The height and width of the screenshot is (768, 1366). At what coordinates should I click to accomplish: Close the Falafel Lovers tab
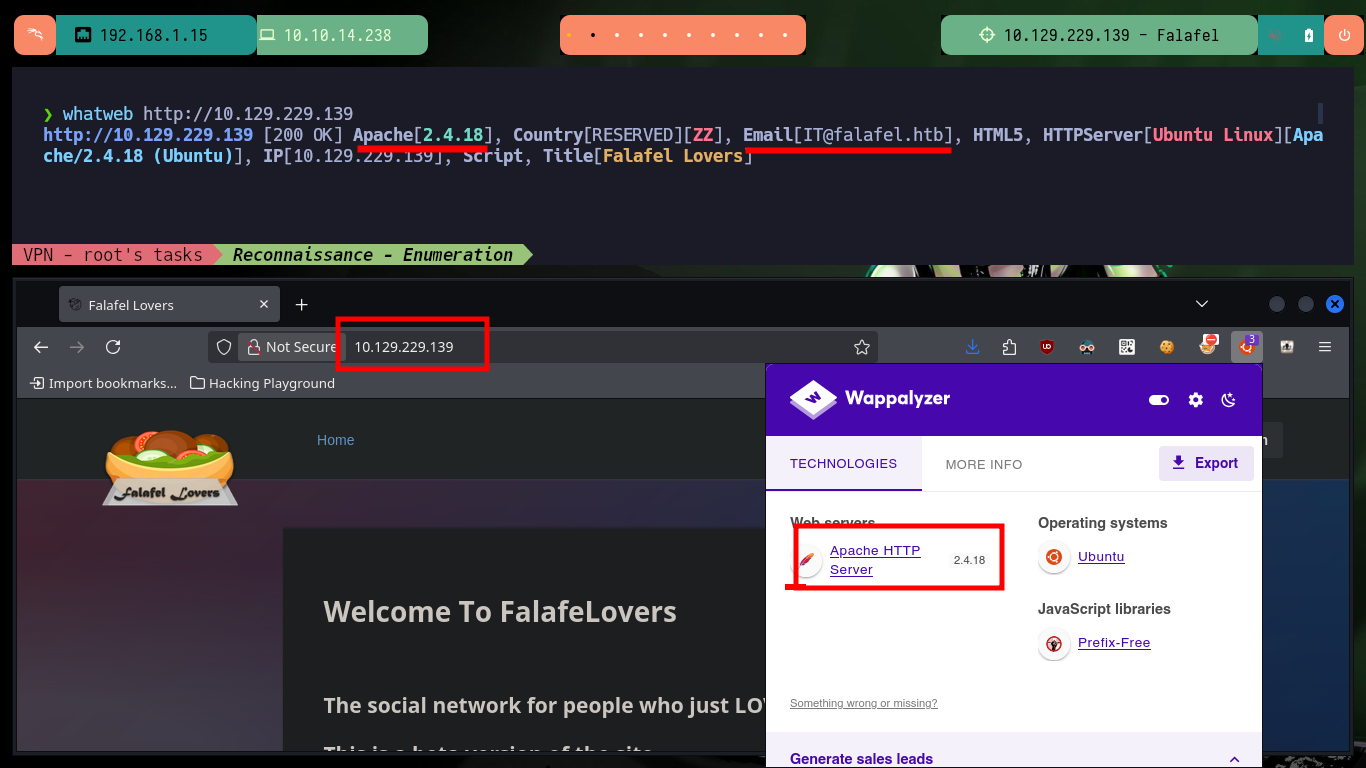[x=264, y=304]
